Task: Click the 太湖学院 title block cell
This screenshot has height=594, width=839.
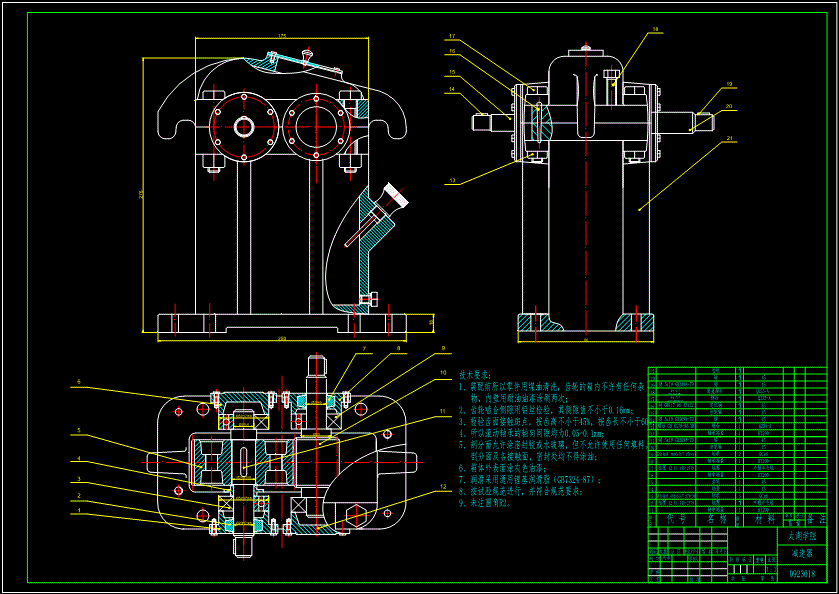Action: tap(802, 536)
